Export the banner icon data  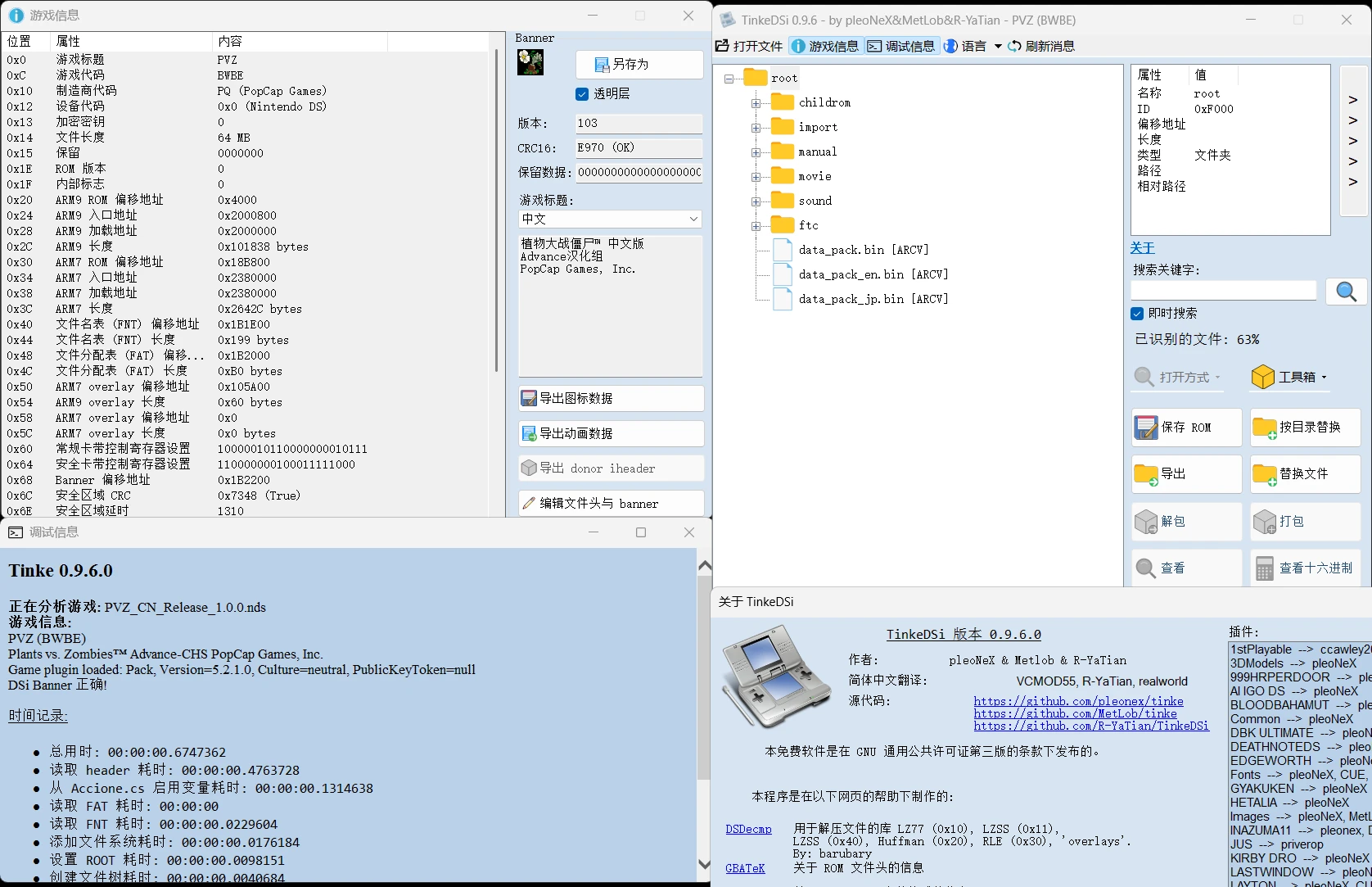(x=611, y=398)
